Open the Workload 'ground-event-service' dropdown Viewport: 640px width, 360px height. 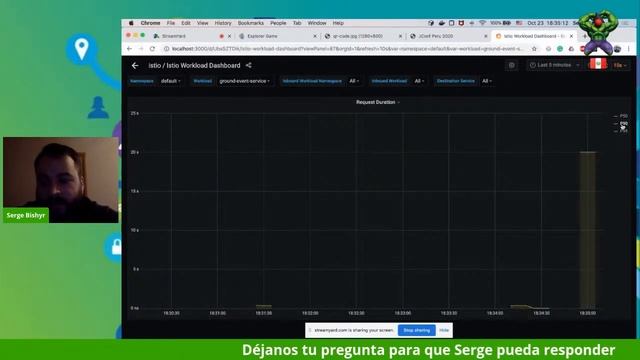[244, 81]
